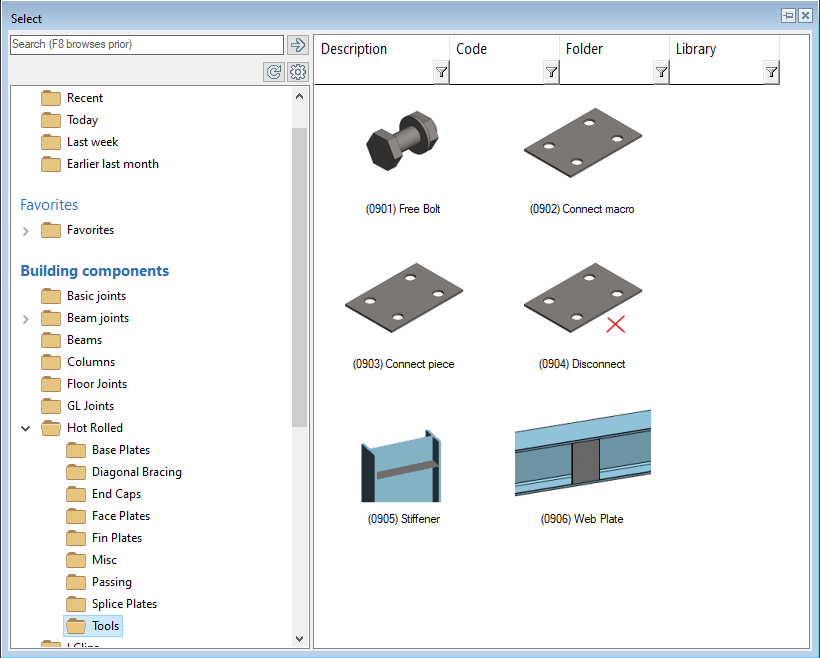820x658 pixels.
Task: Click the search go arrow button
Action: pyautogui.click(x=297, y=45)
